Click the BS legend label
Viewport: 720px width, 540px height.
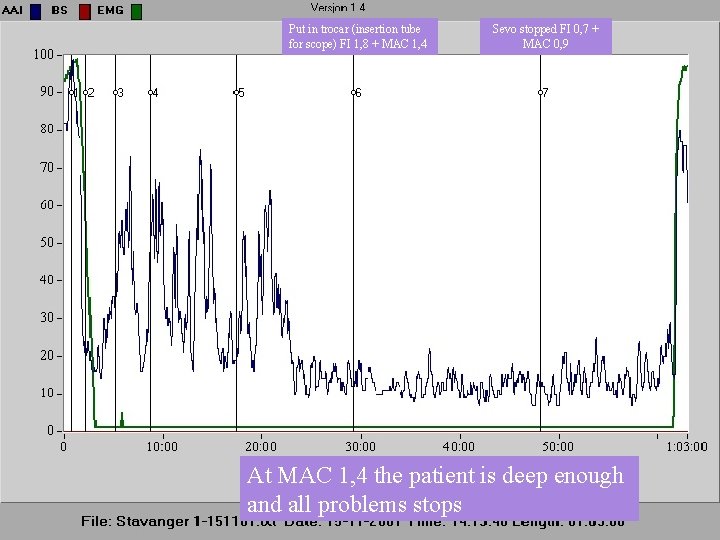click(59, 10)
